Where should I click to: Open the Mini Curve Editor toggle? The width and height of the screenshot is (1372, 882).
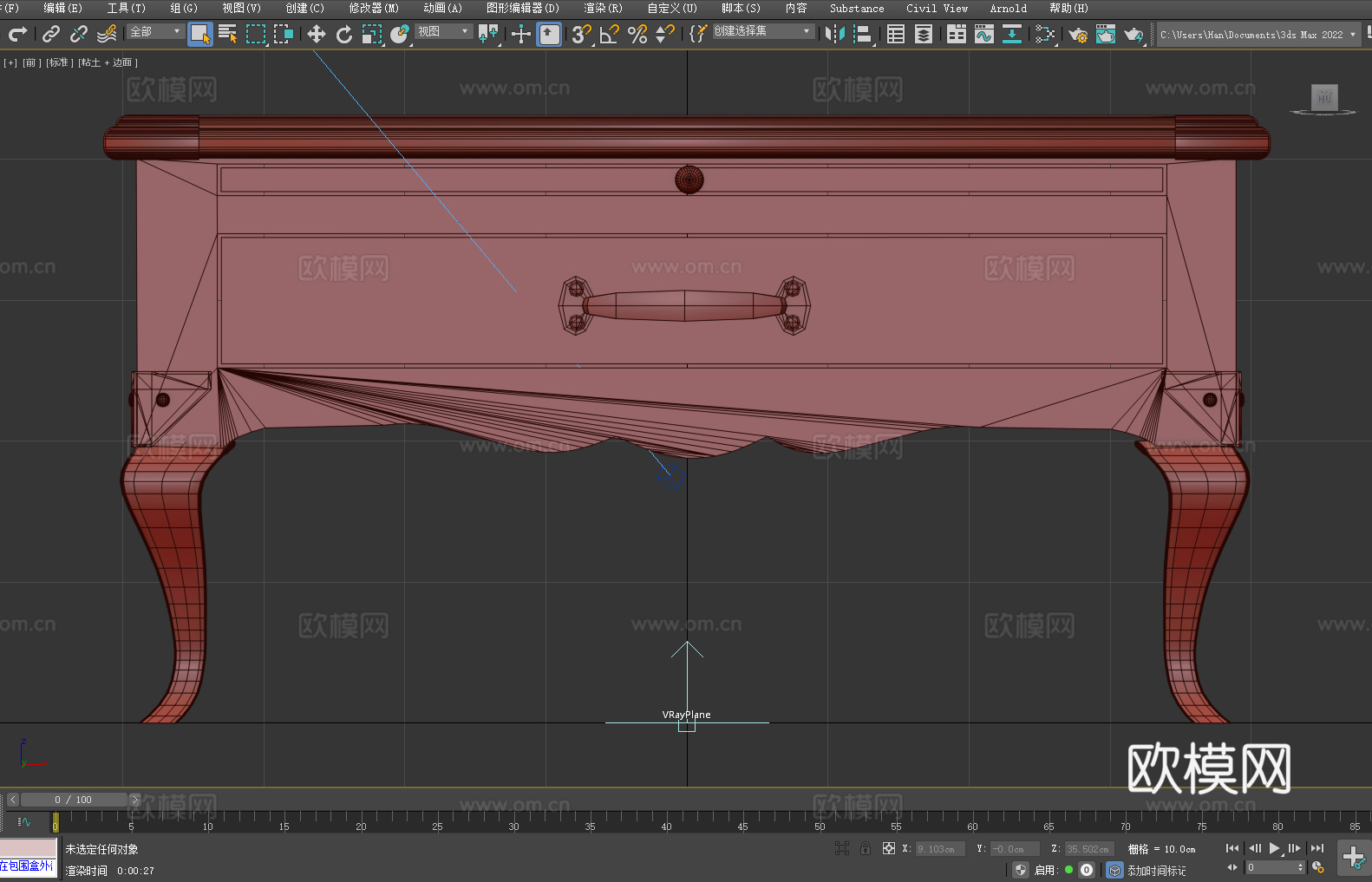pos(24,821)
